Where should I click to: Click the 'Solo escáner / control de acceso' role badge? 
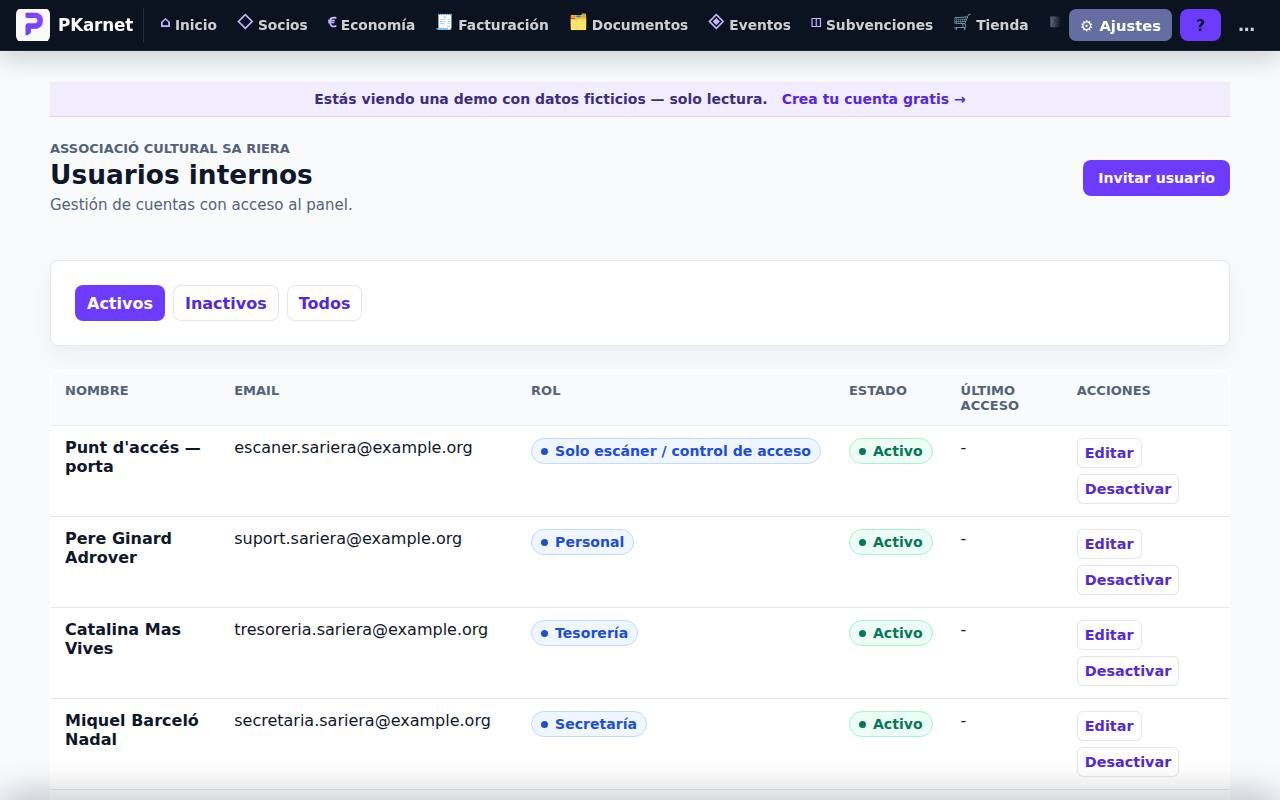(x=676, y=451)
